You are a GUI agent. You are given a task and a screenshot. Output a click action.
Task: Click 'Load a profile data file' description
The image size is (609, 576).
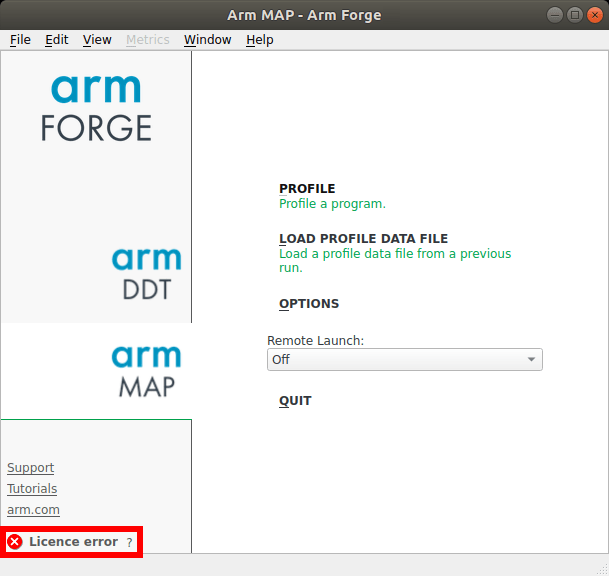(395, 261)
